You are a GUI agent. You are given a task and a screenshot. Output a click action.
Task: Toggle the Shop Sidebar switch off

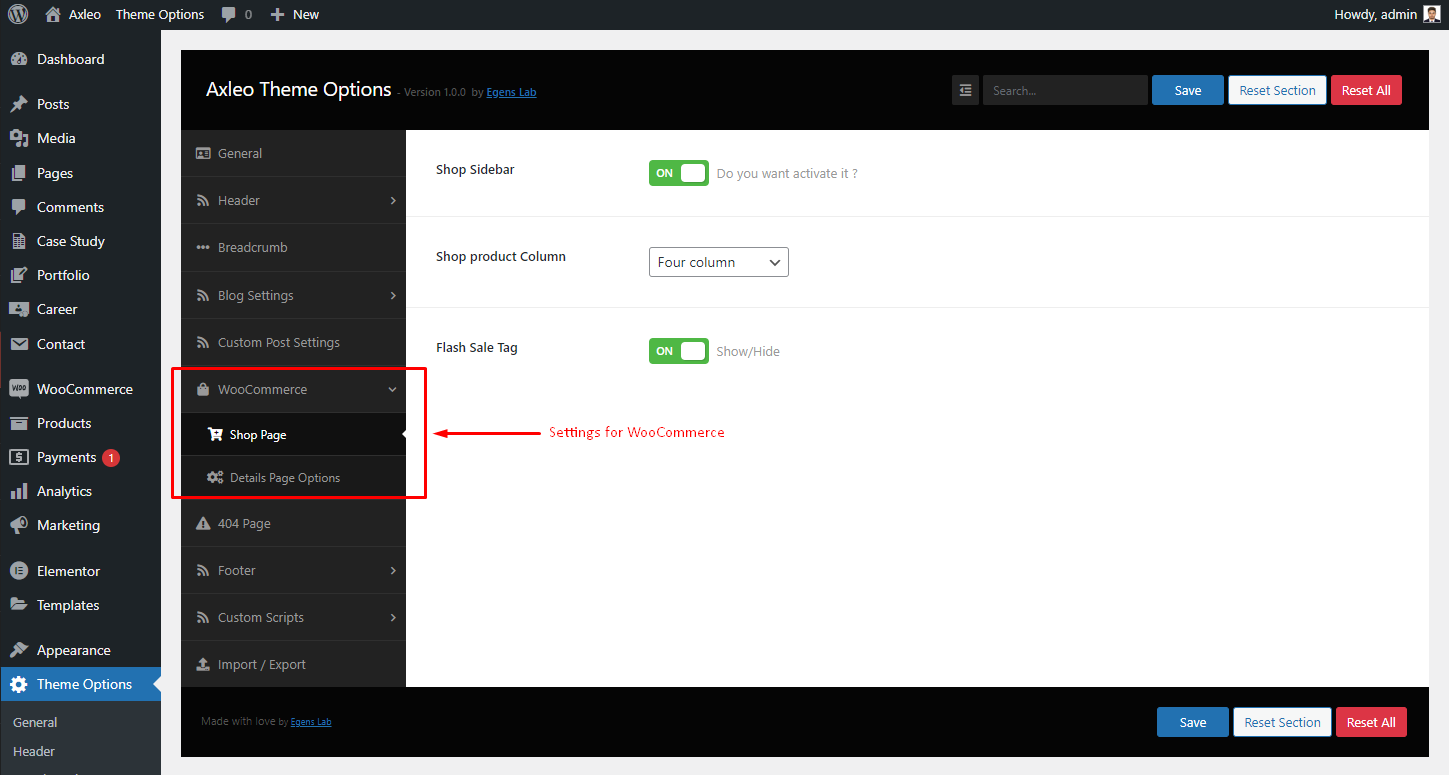679,173
